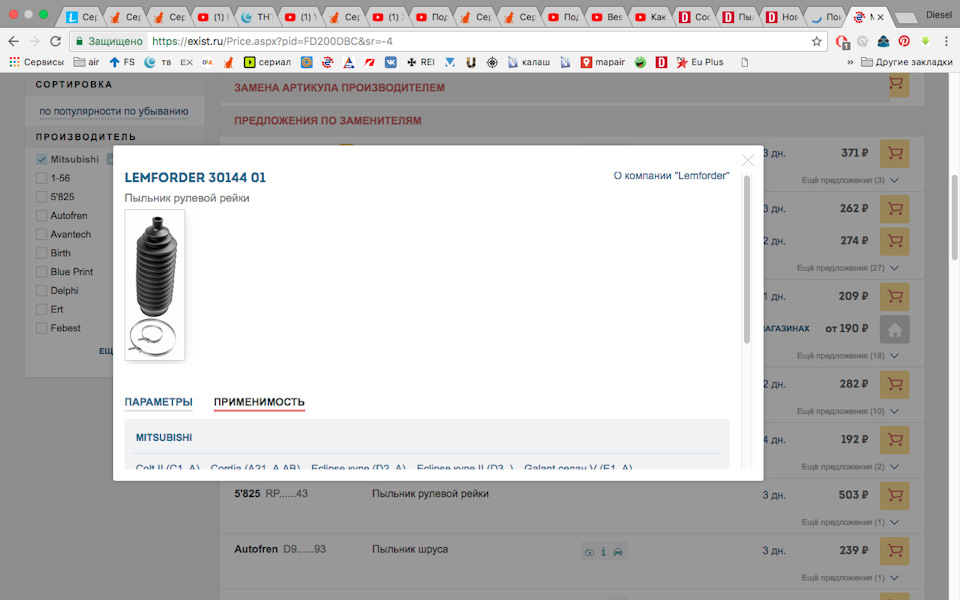Open the Другие закладки bookmarks folder

(907, 62)
